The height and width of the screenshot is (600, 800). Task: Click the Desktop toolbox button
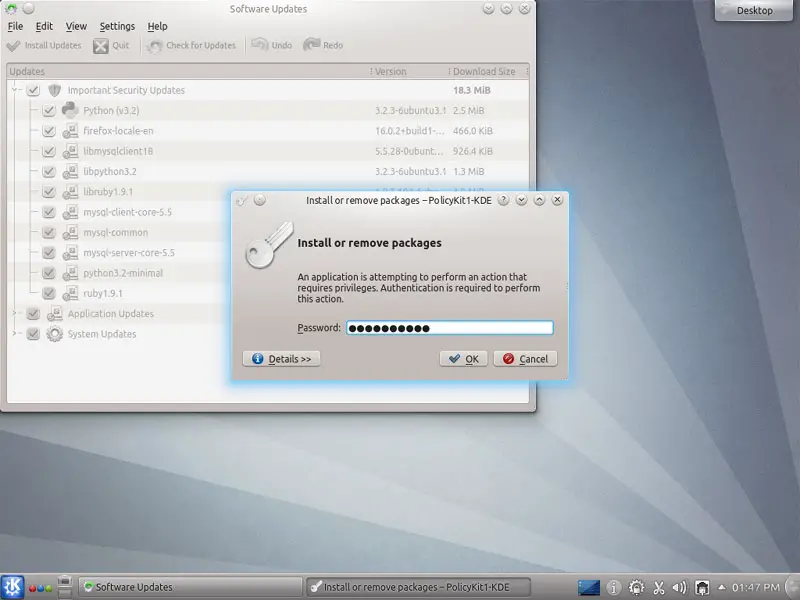click(x=754, y=11)
